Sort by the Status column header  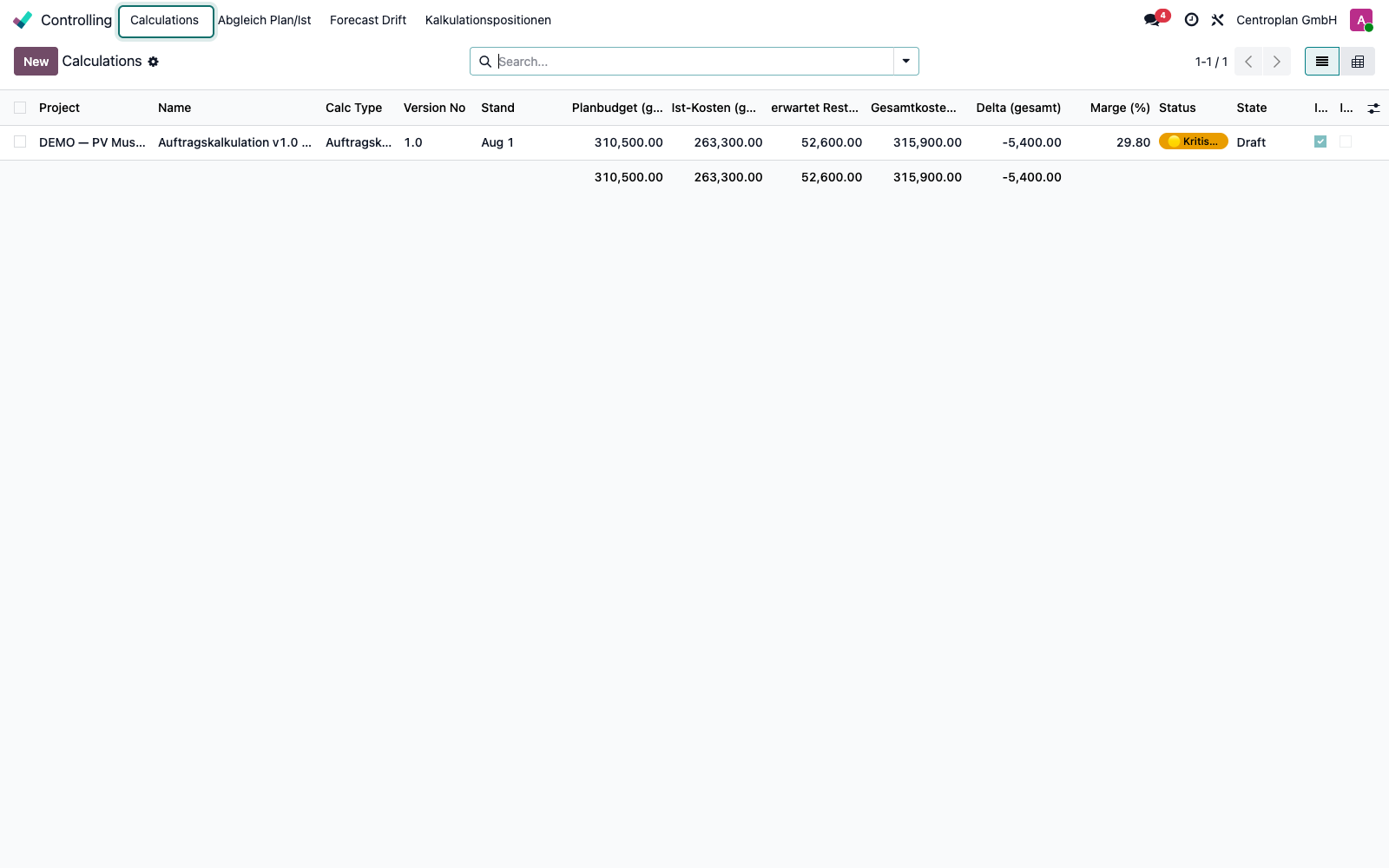click(1177, 108)
